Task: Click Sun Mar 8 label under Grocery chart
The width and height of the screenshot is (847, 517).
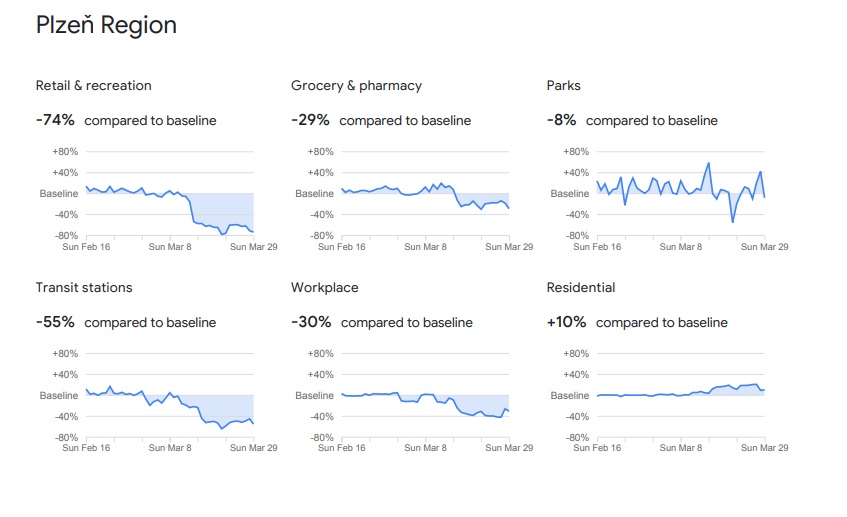Action: [x=426, y=246]
